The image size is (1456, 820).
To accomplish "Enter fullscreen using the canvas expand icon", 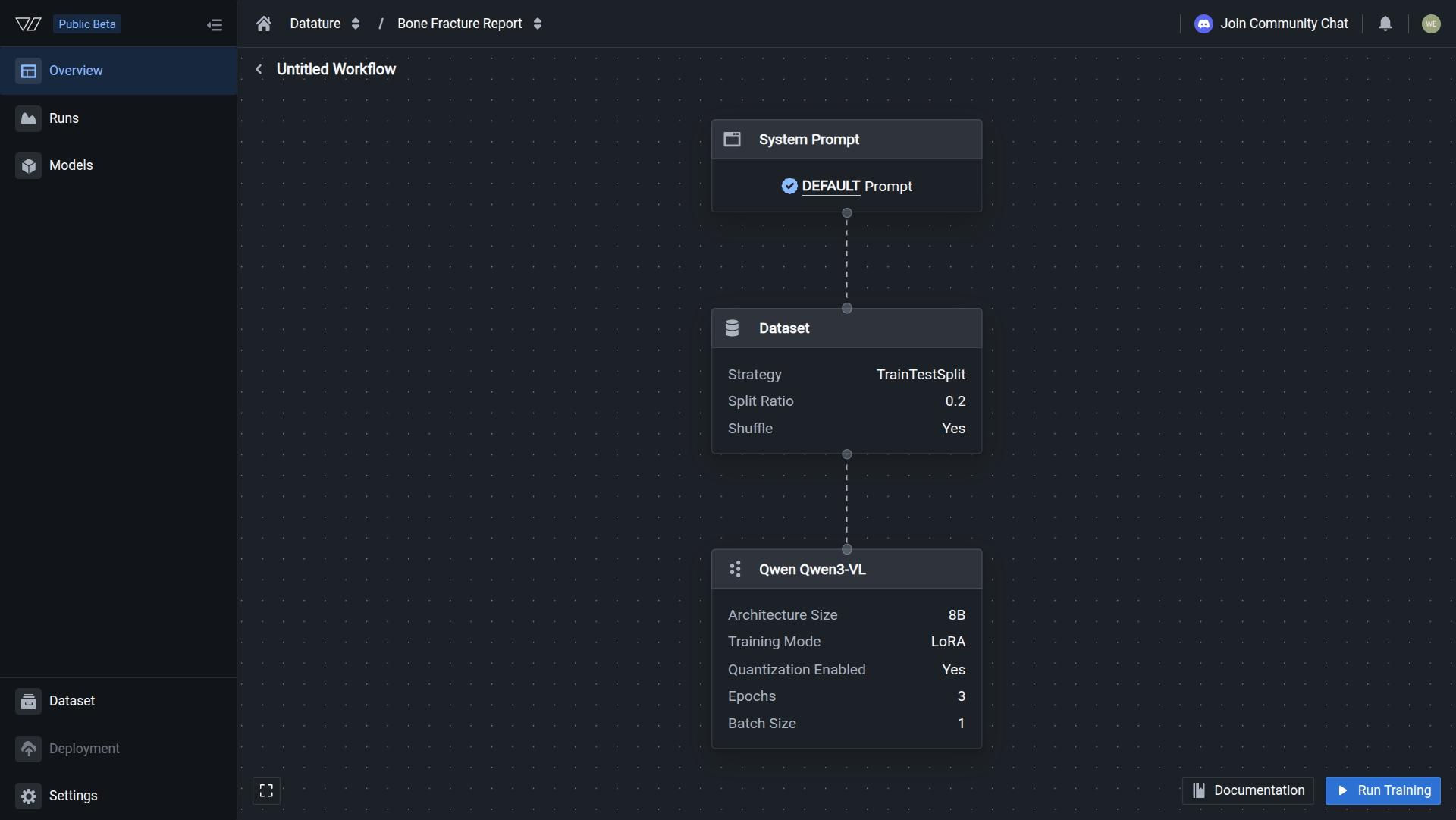I will coord(266,790).
